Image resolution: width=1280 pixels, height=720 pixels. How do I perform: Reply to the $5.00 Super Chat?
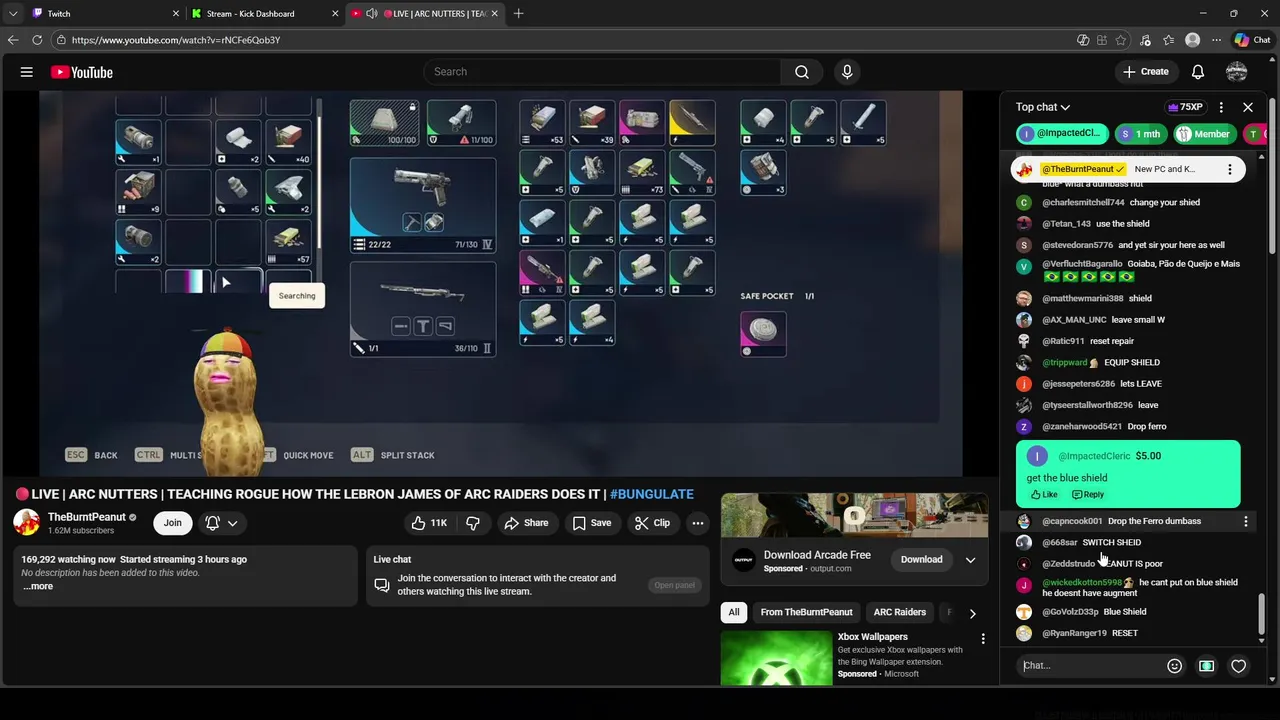(1088, 494)
